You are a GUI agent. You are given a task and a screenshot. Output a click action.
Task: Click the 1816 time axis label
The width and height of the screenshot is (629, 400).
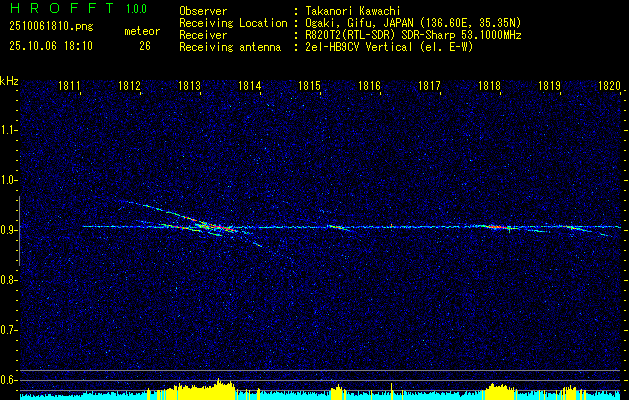369,85
